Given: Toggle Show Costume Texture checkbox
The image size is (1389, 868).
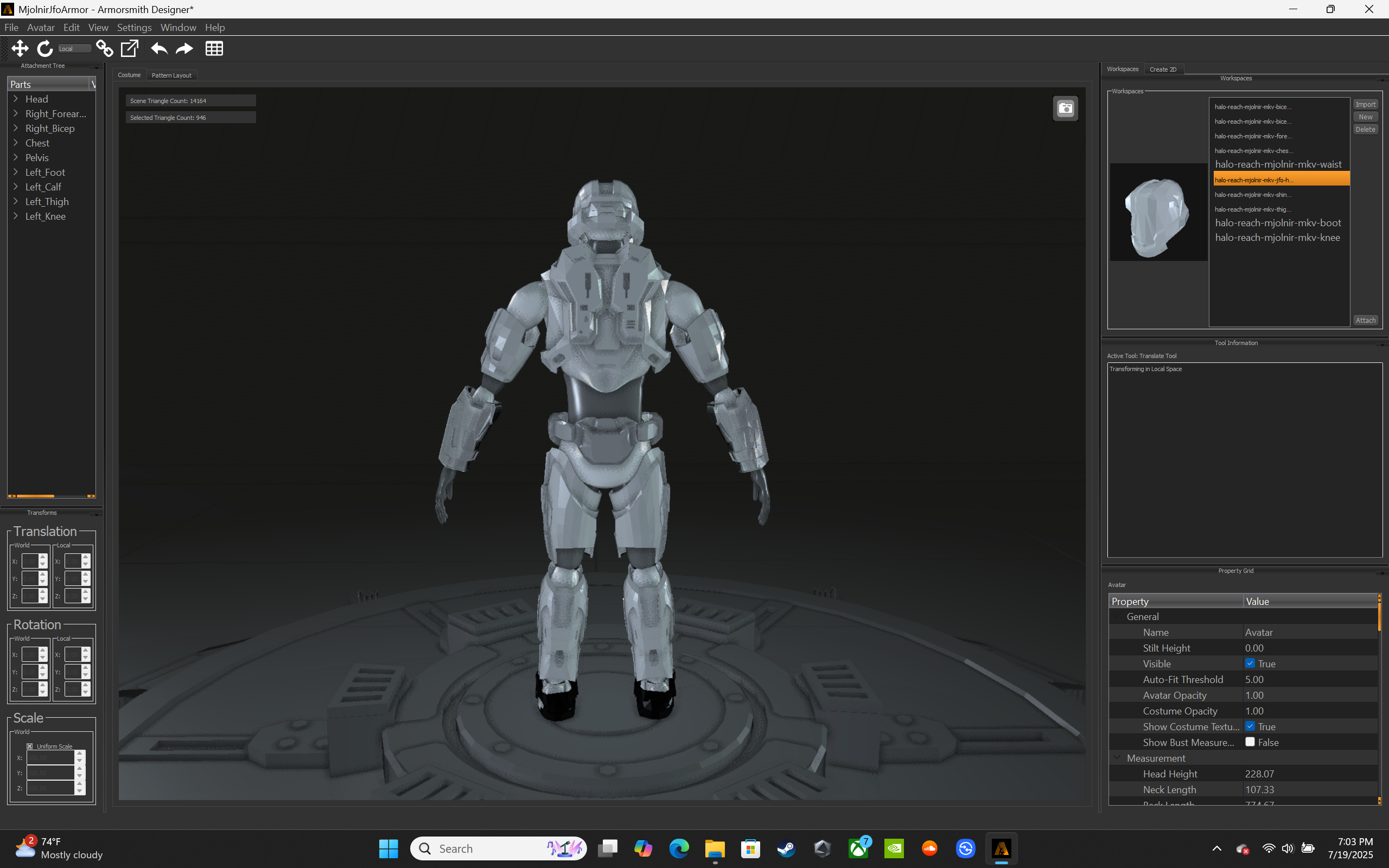Looking at the screenshot, I should tap(1250, 726).
